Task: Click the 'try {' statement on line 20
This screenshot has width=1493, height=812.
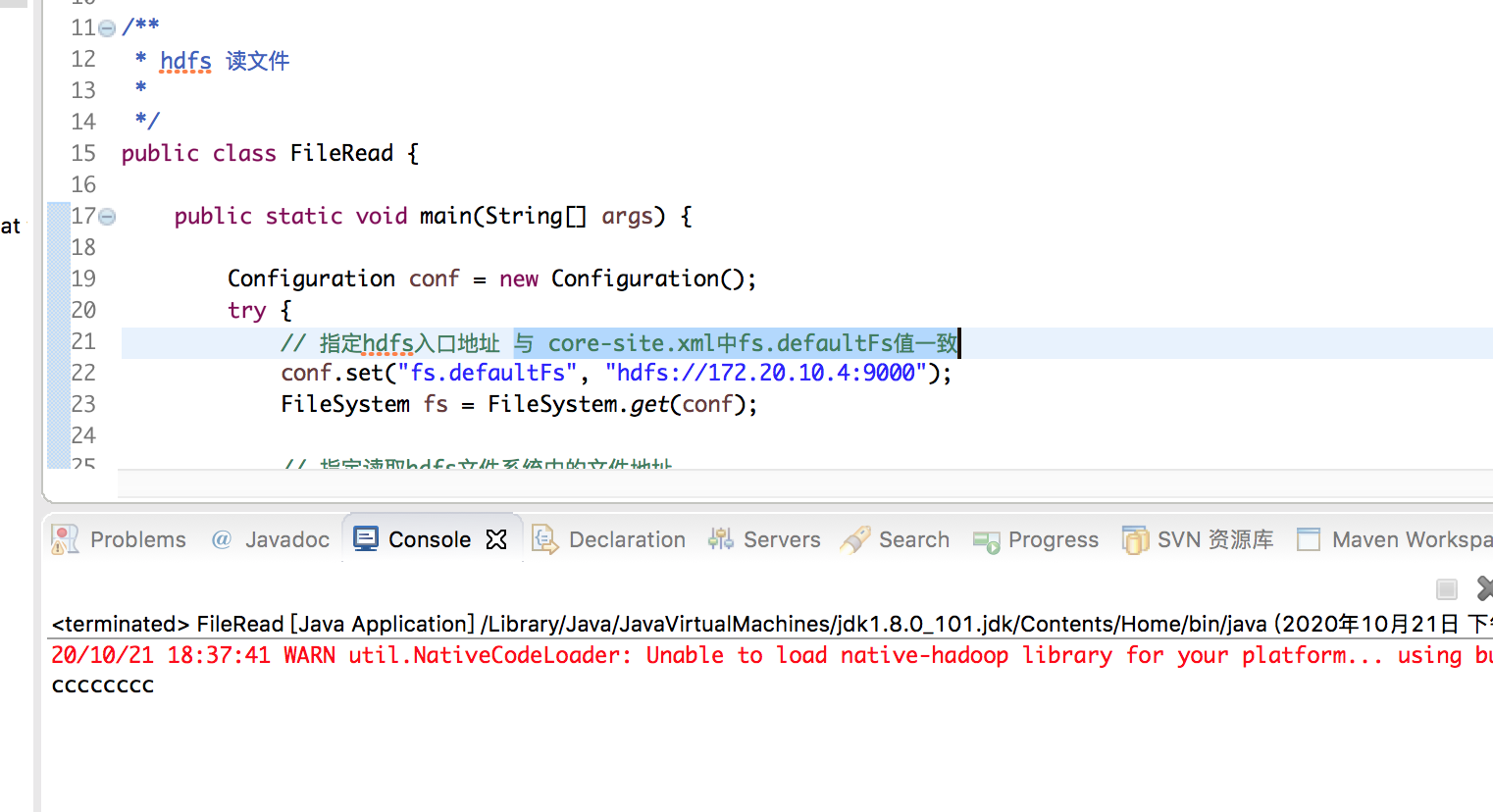Action: 259,310
